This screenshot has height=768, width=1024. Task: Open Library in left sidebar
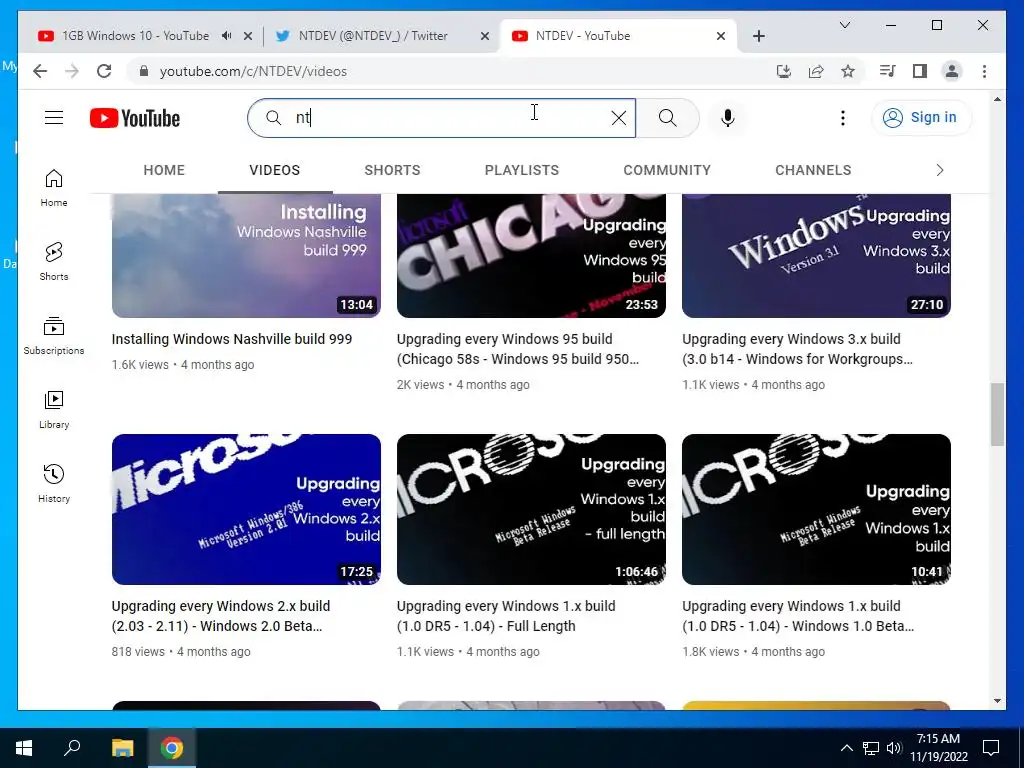[54, 410]
